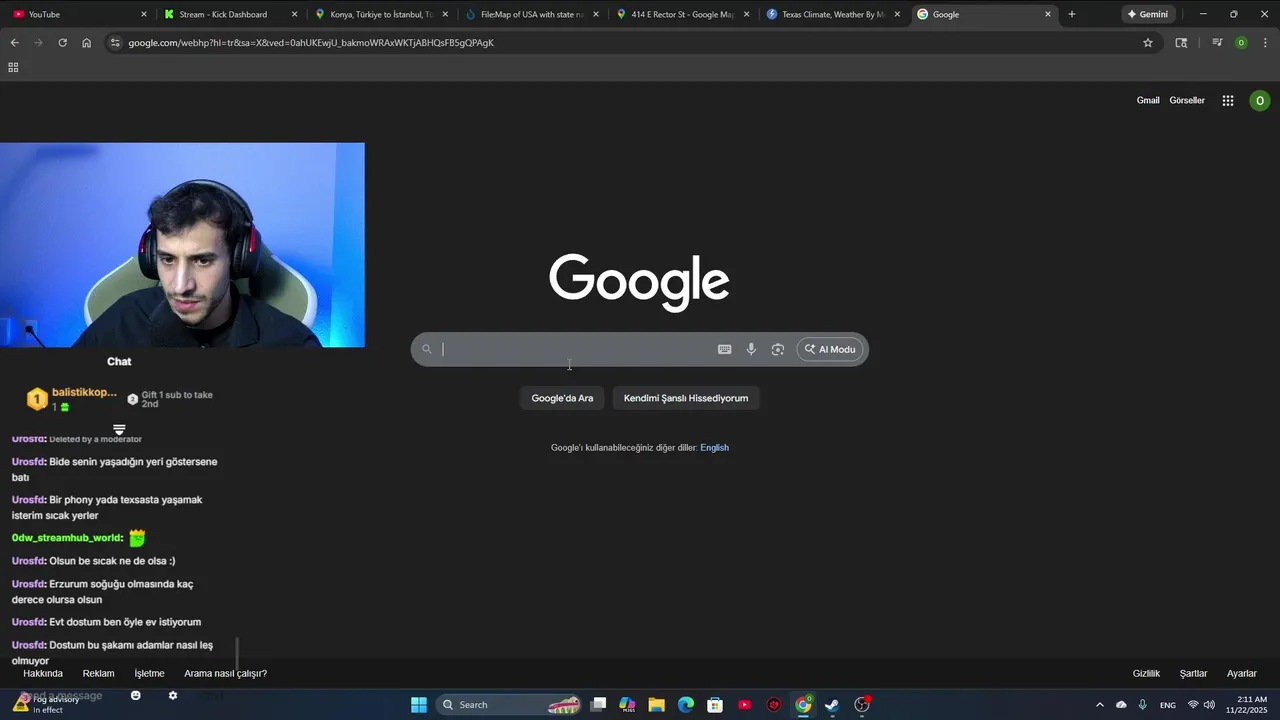Click the webcam overlay thumbnail
This screenshot has width=1280, height=720.
[x=182, y=245]
